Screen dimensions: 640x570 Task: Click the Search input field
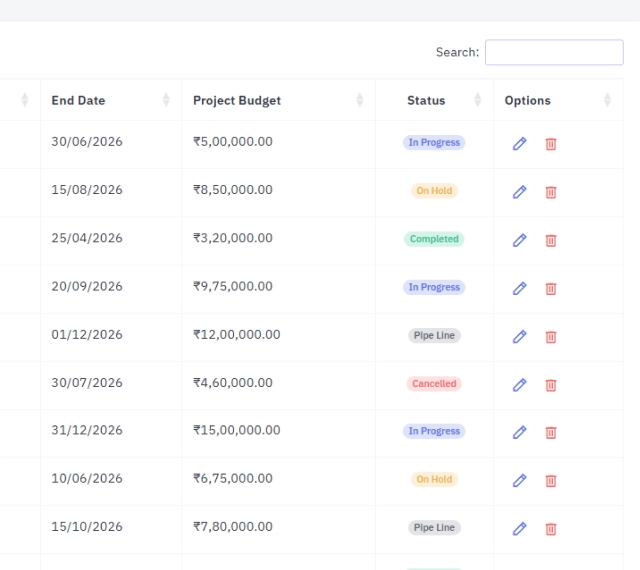[554, 52]
